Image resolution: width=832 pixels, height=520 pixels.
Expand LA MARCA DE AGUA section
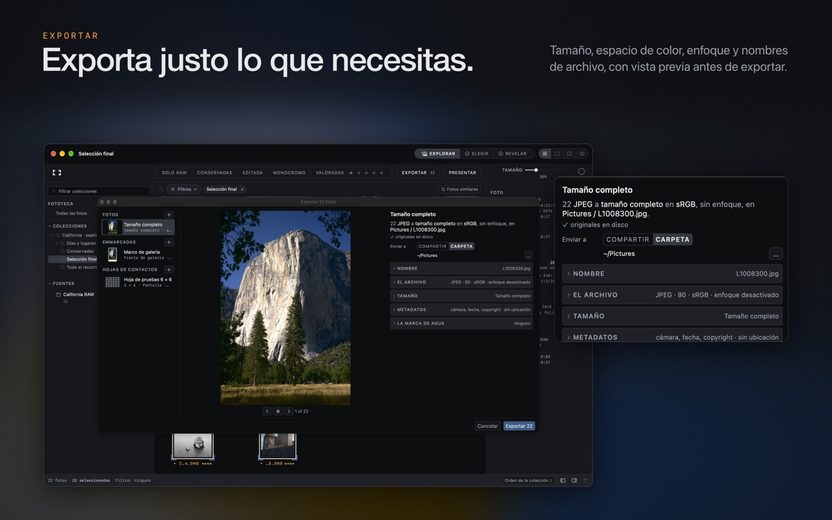coord(461,323)
